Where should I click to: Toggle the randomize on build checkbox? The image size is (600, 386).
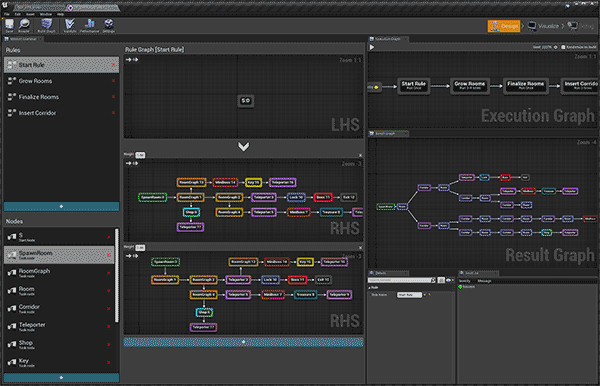[x=563, y=47]
